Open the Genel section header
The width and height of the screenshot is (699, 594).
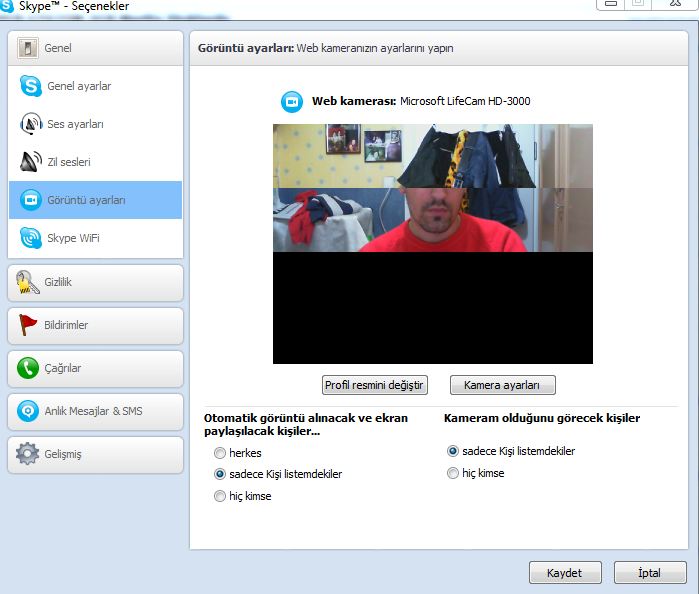tap(95, 48)
